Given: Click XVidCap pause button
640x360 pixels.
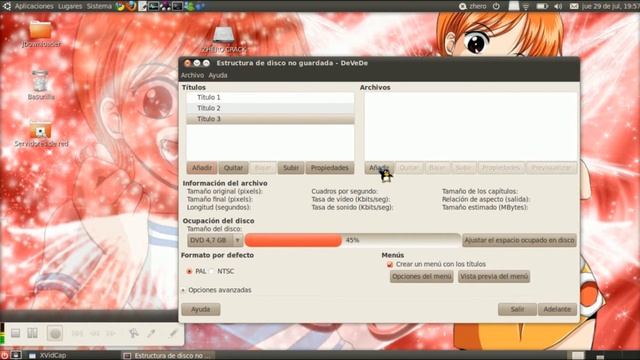Looking at the screenshot, I should [32, 333].
